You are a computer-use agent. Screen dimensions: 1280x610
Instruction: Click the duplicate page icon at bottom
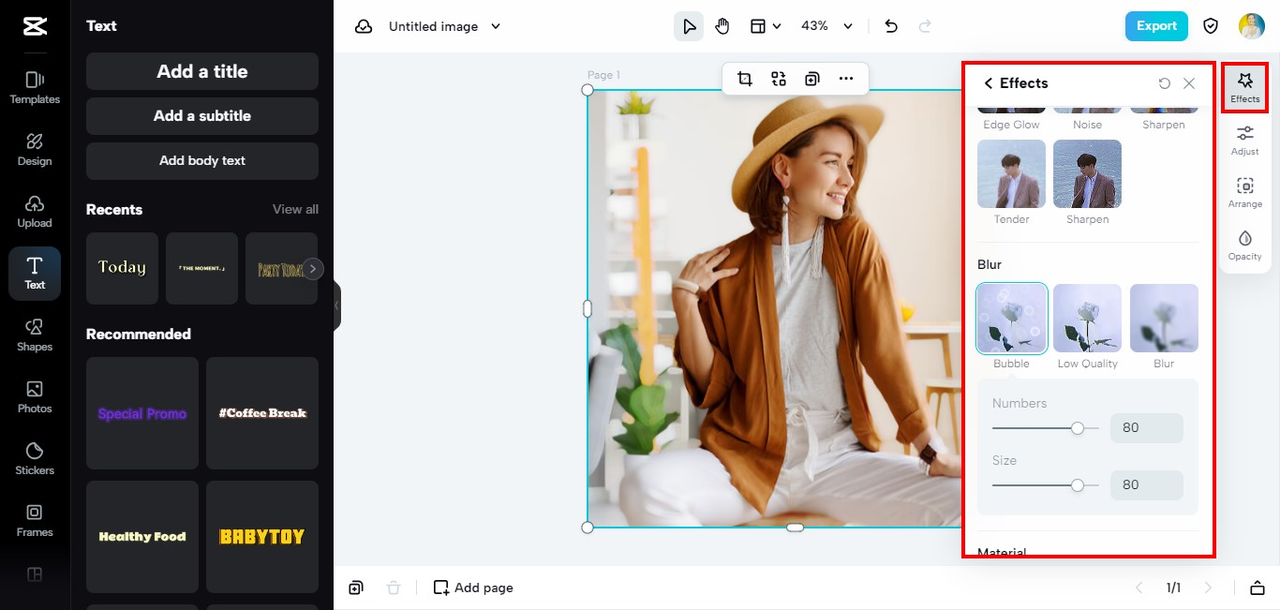pos(356,588)
